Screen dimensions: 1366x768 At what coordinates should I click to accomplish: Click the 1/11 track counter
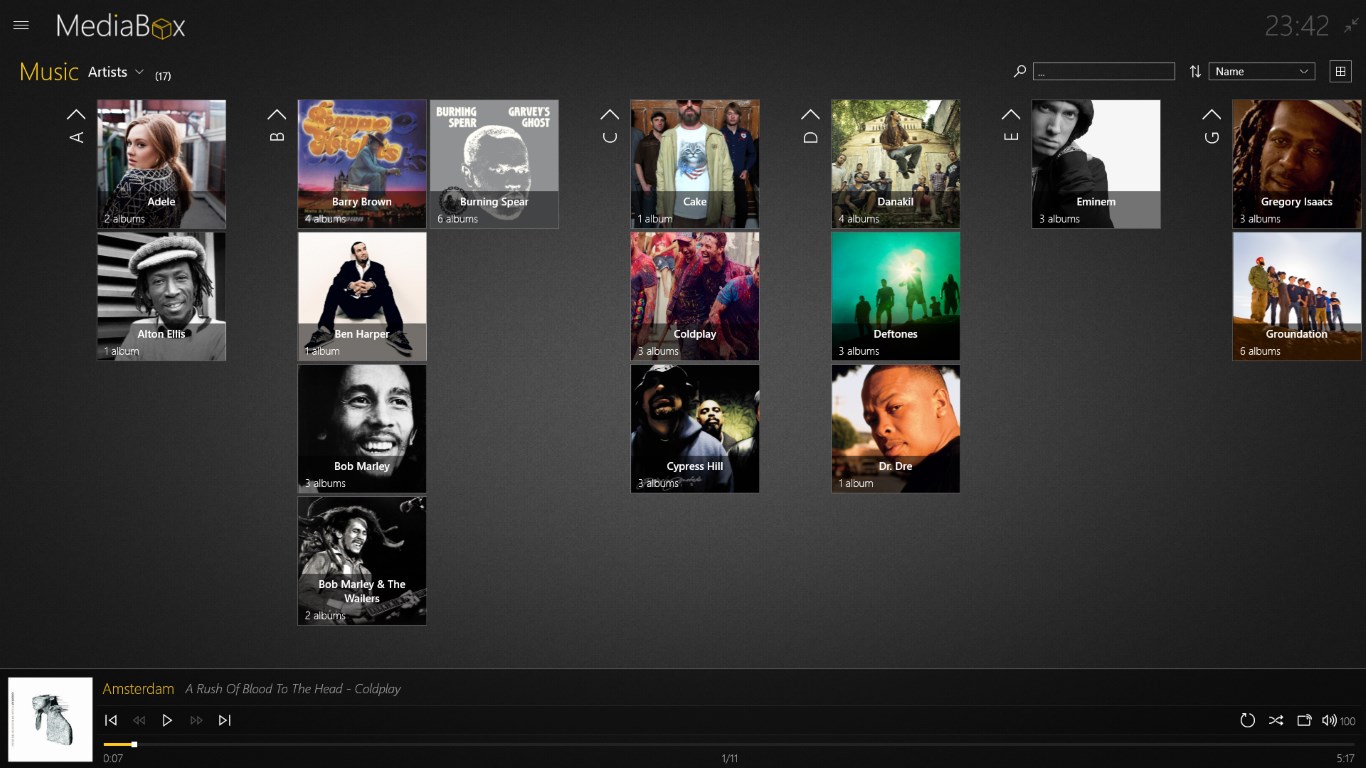[730, 759]
